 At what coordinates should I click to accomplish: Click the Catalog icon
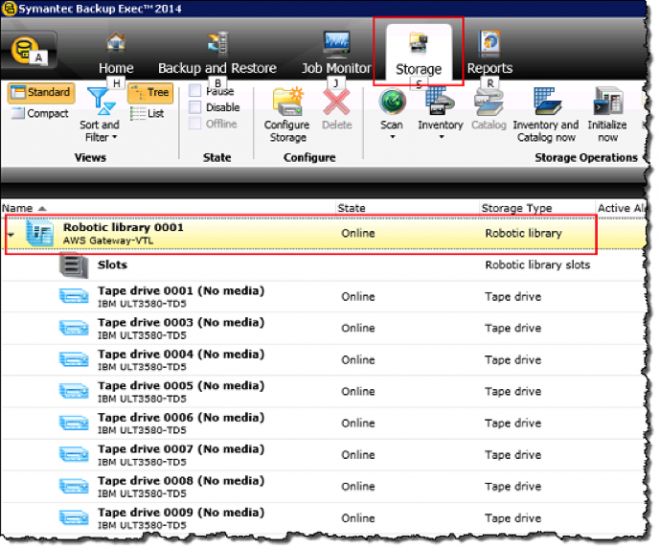click(x=488, y=102)
